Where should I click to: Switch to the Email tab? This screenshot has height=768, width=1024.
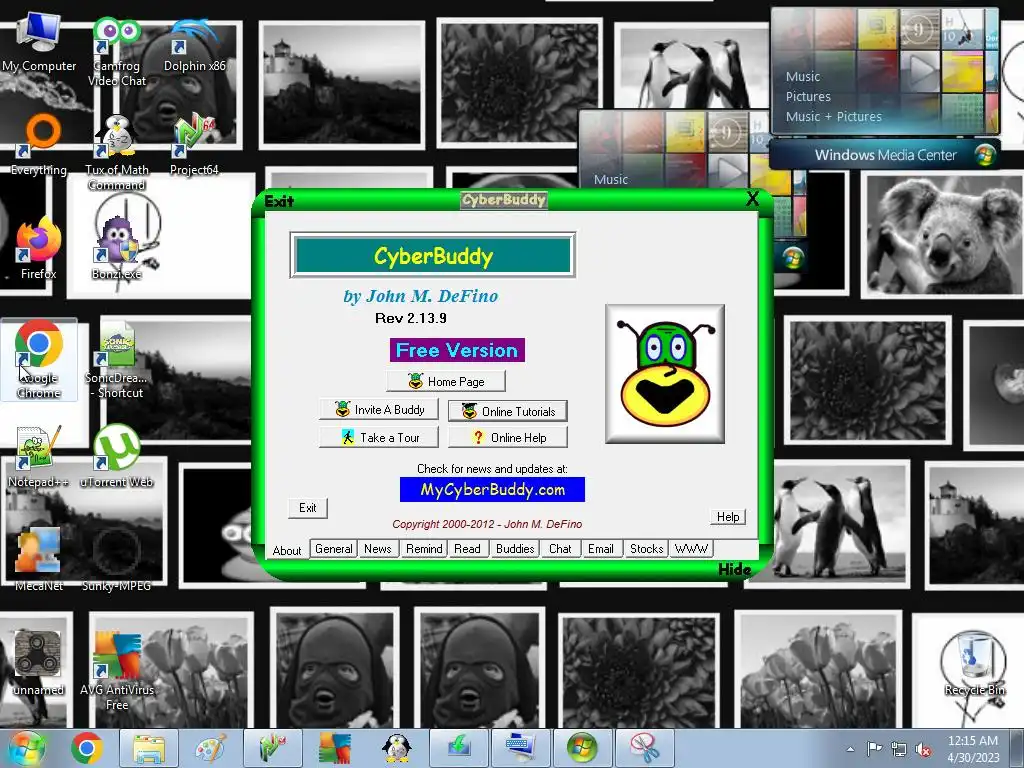[x=601, y=549]
